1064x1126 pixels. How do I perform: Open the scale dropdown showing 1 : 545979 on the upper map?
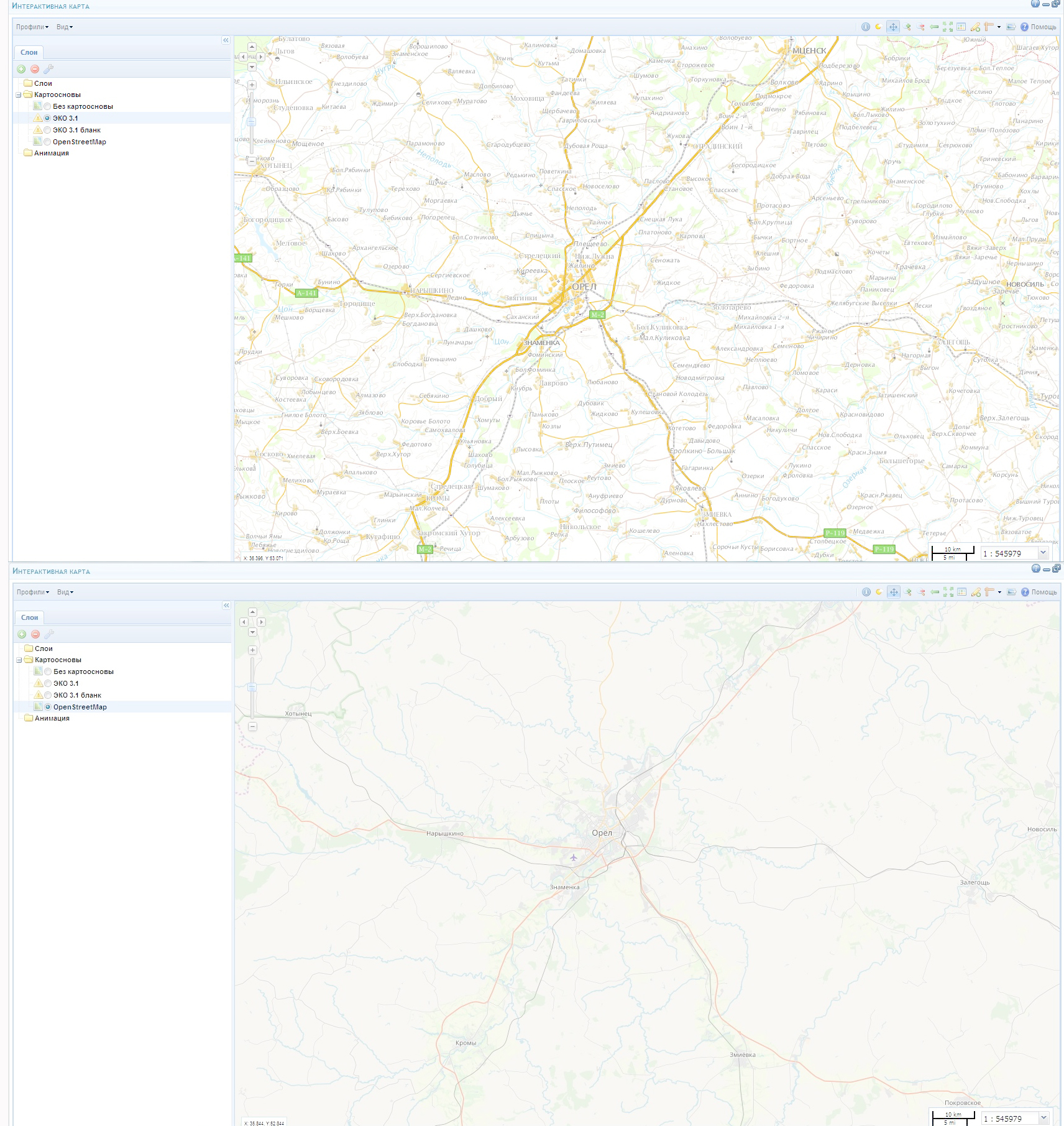coord(1043,553)
